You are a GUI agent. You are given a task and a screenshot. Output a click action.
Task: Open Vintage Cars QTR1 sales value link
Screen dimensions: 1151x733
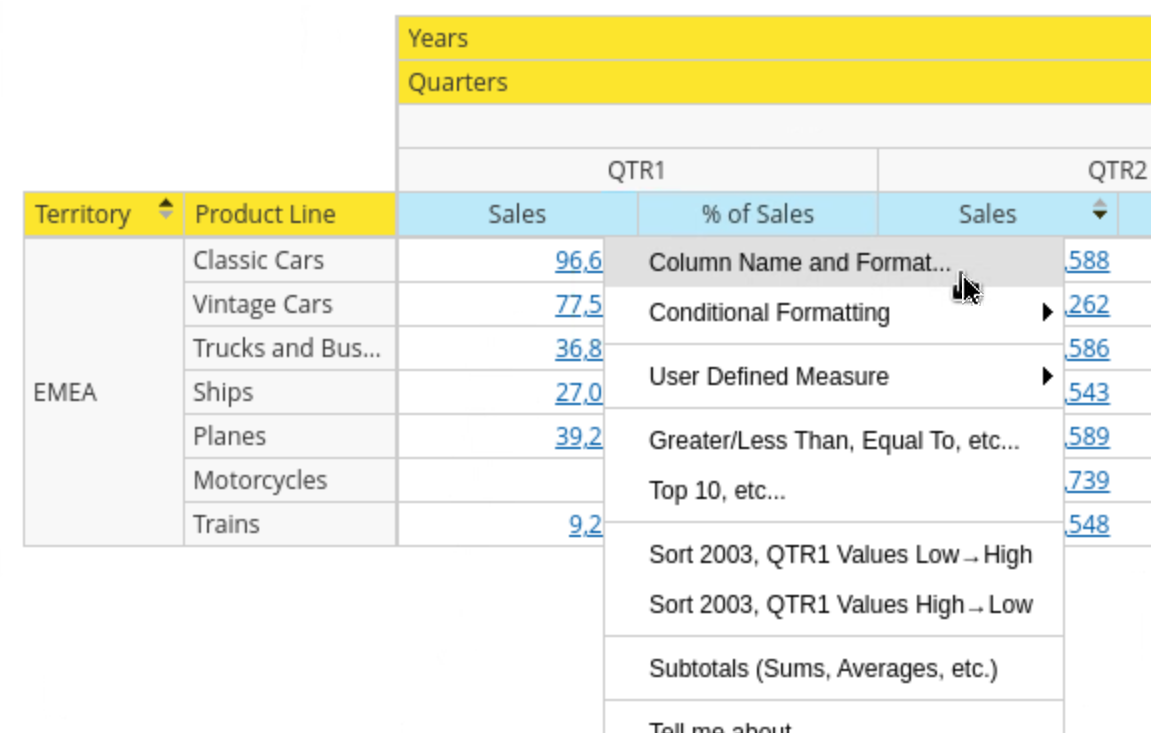pos(579,305)
